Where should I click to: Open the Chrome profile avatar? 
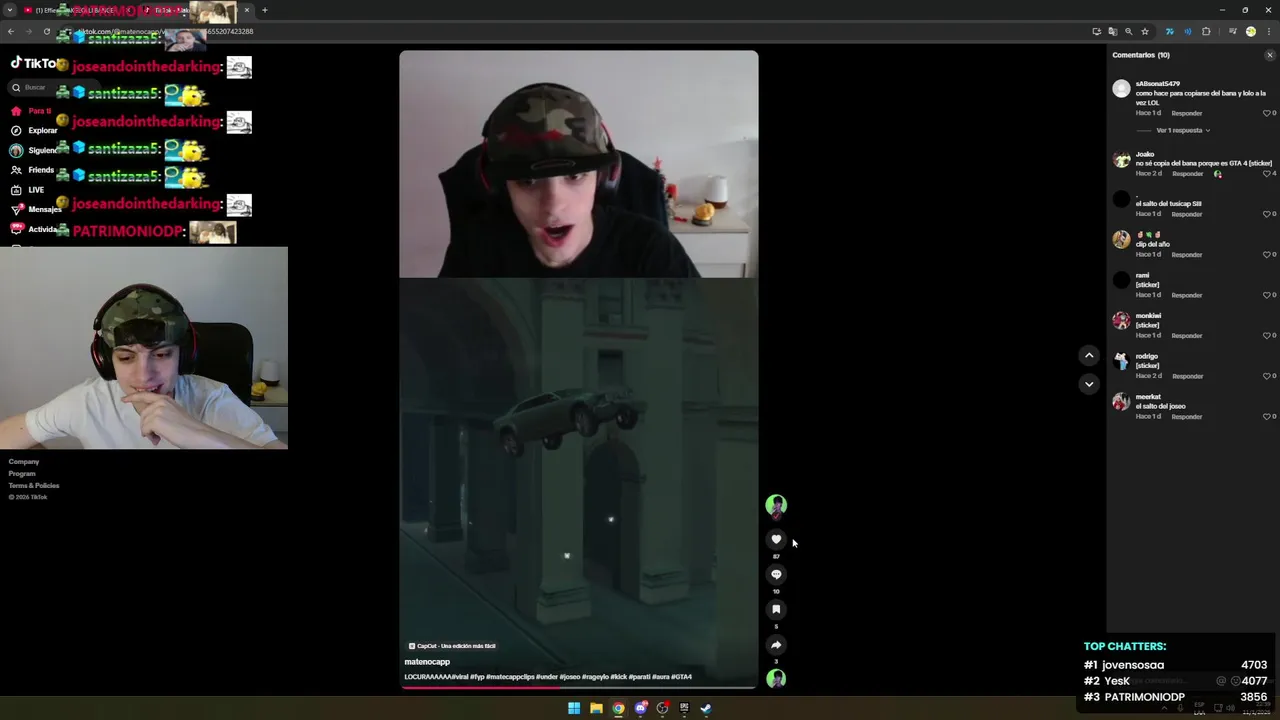[x=1250, y=31]
